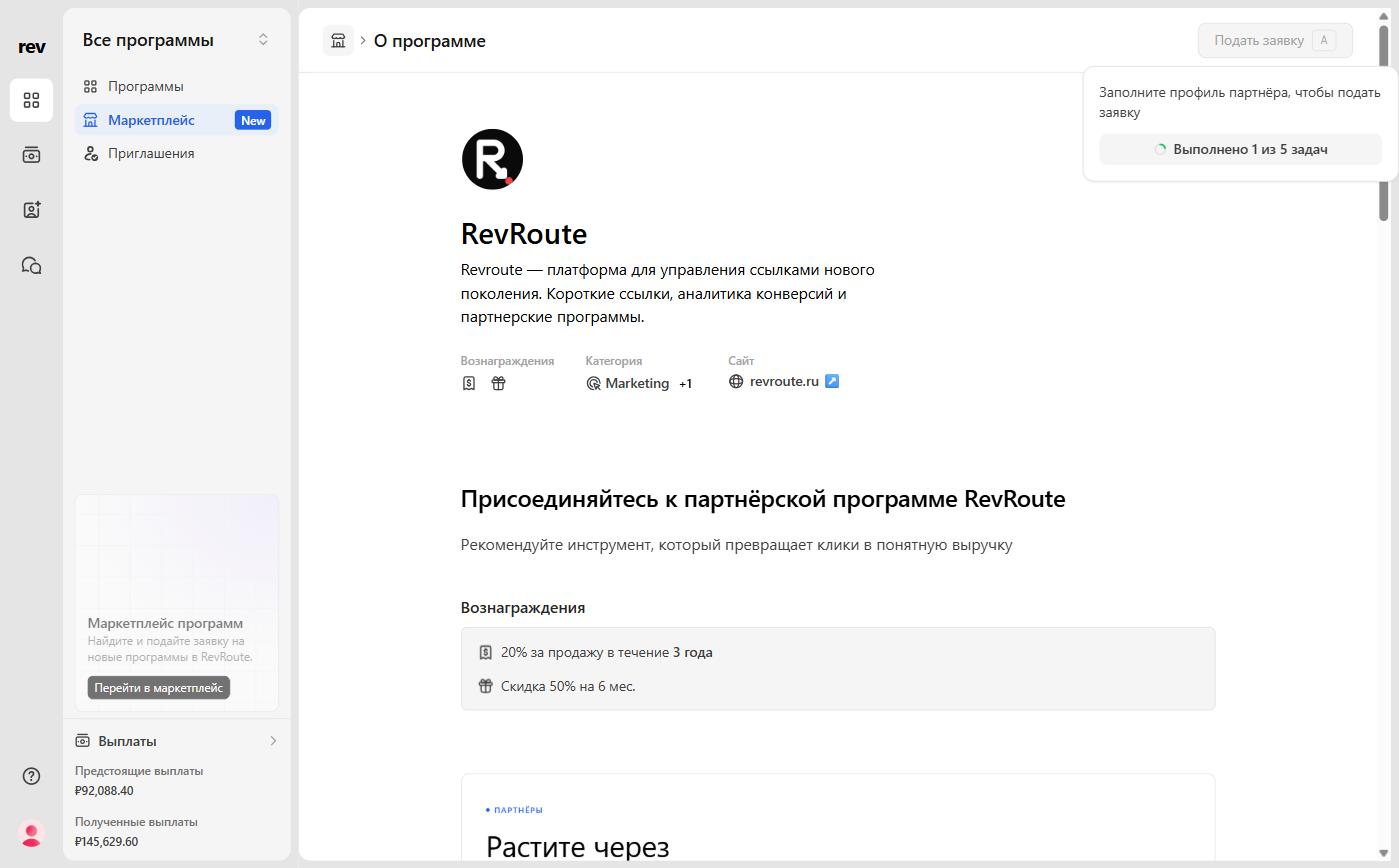This screenshot has width=1399, height=868.
Task: Click the Подать заявку button
Action: 1275,40
